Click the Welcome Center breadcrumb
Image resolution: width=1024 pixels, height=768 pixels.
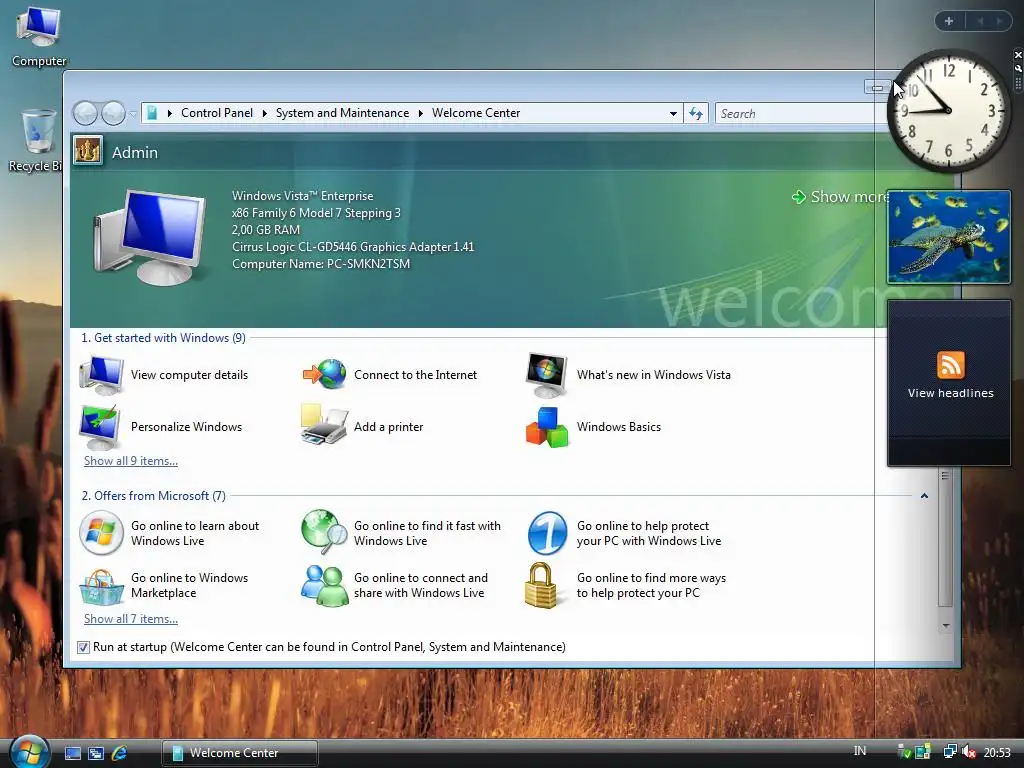[476, 113]
